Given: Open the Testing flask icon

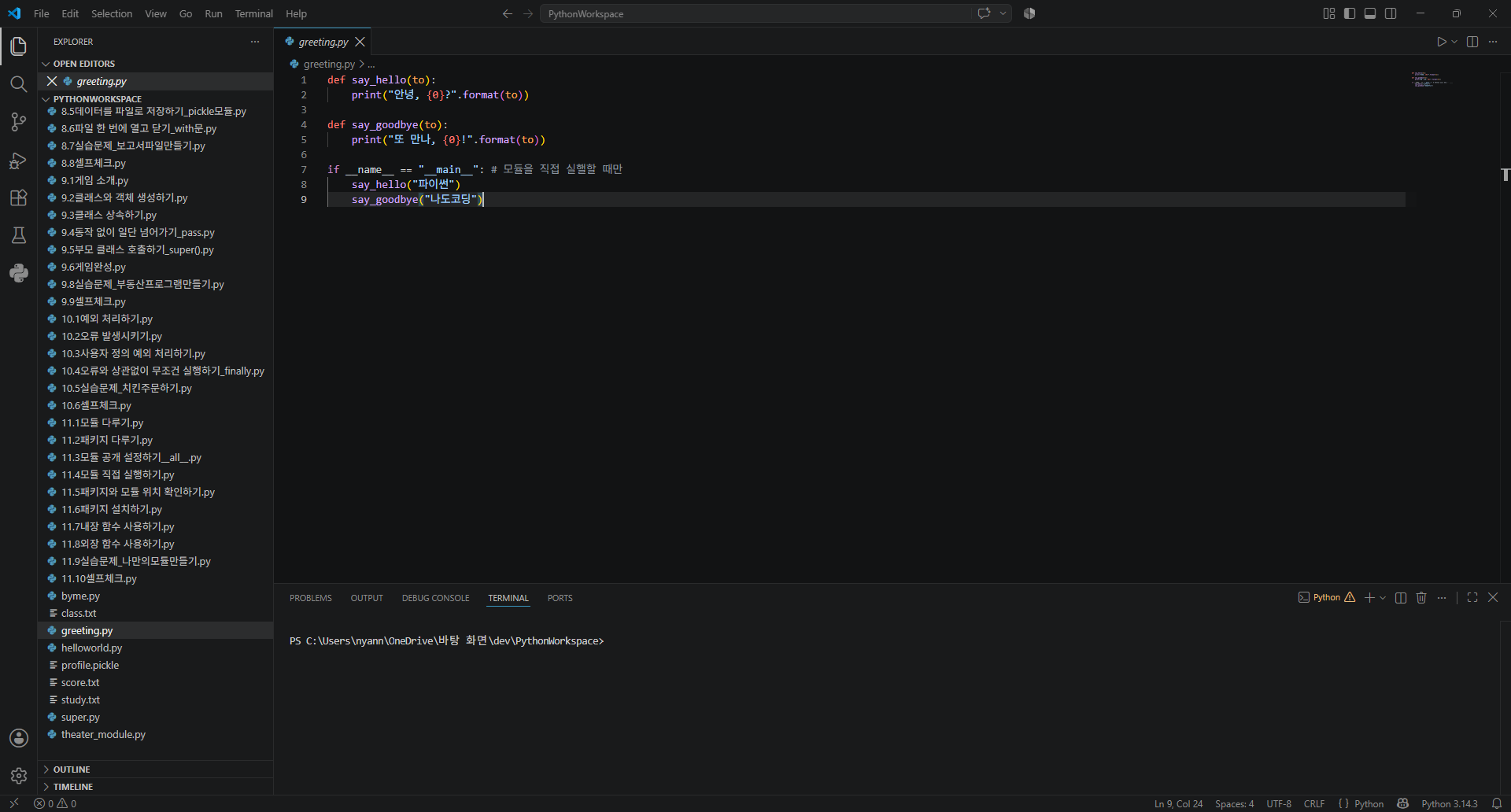Looking at the screenshot, I should 19,235.
